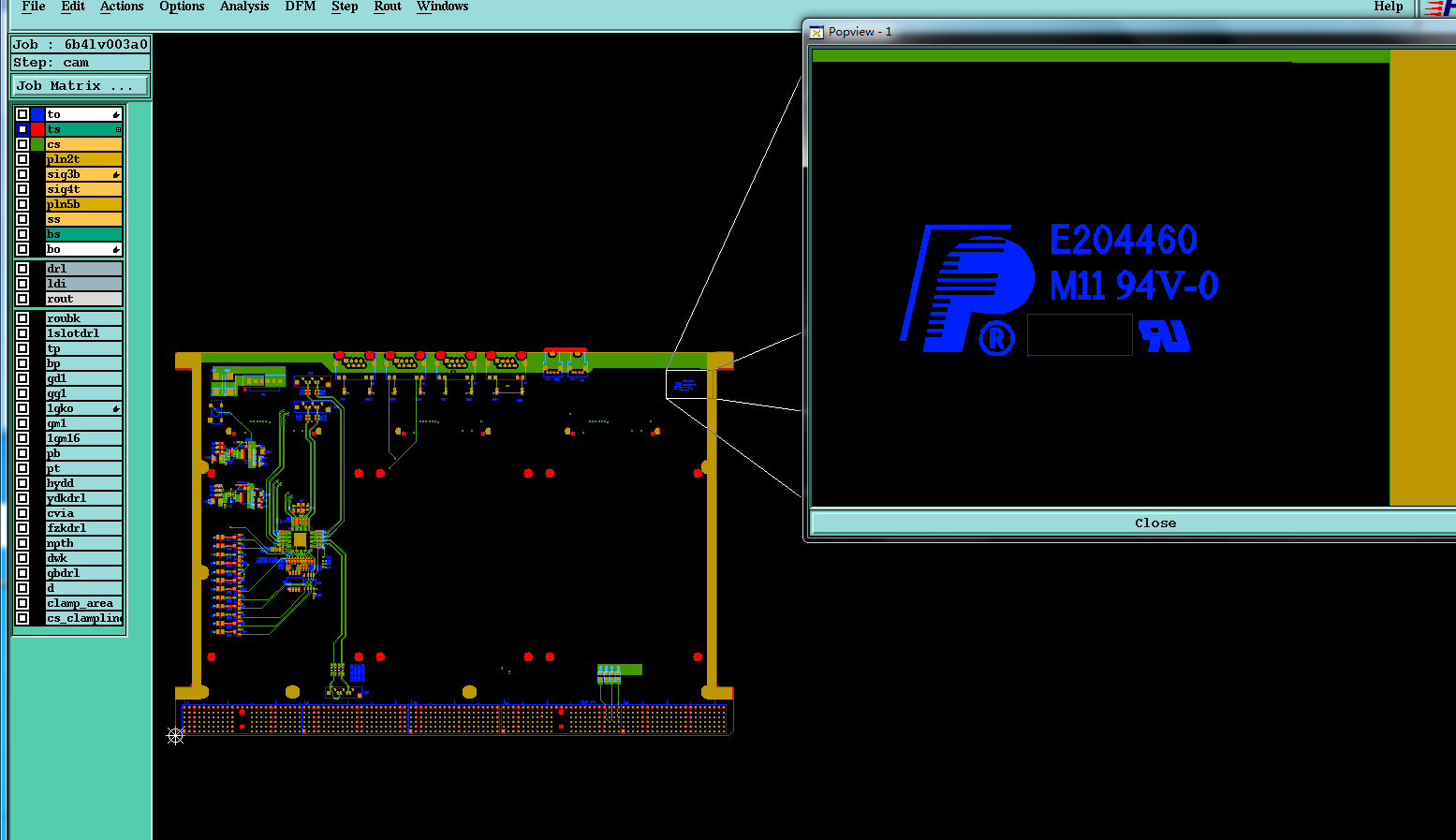Check the npth layer box
This screenshot has height=840, width=1456.
pos(22,543)
